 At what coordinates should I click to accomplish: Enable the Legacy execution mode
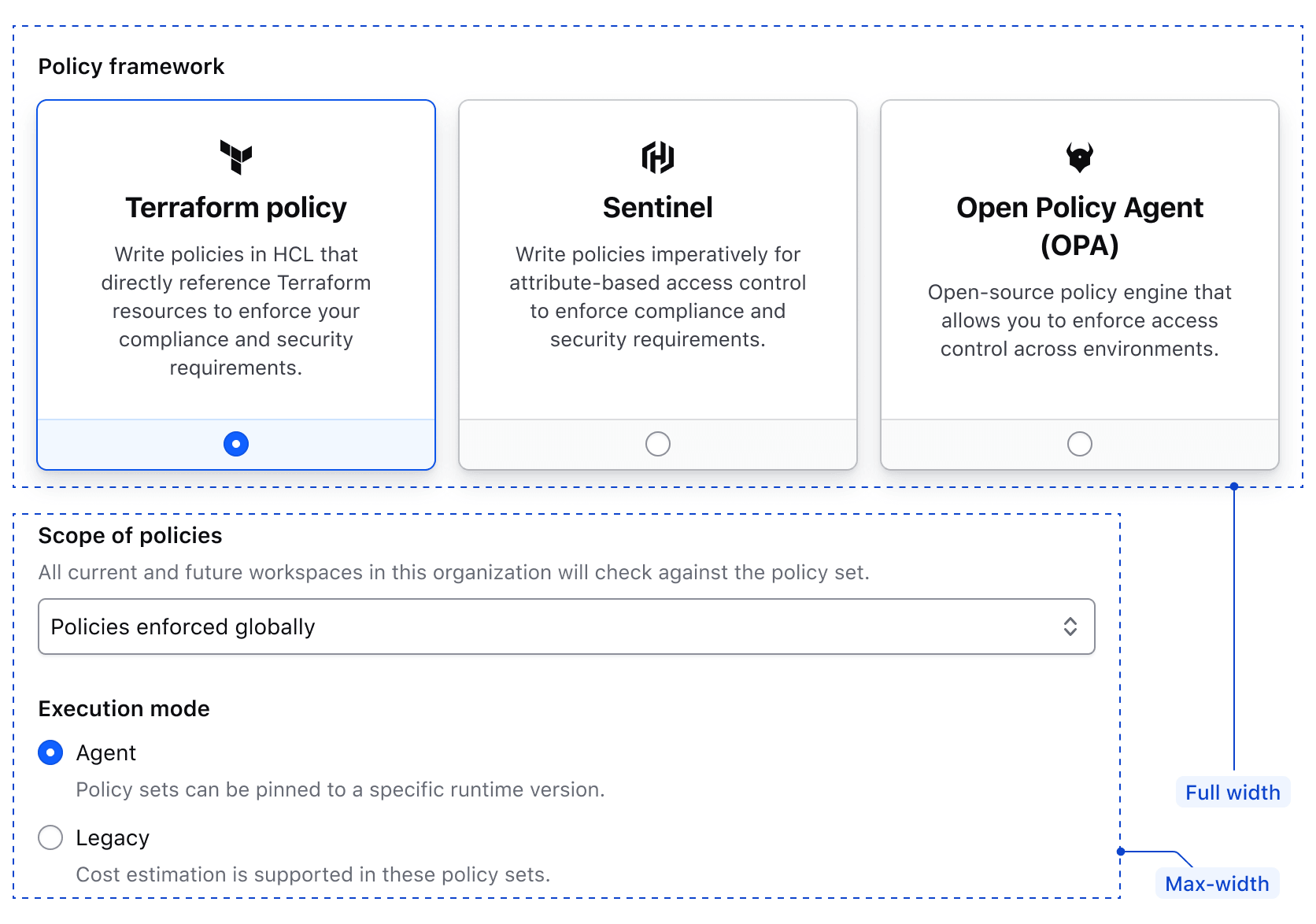50,837
